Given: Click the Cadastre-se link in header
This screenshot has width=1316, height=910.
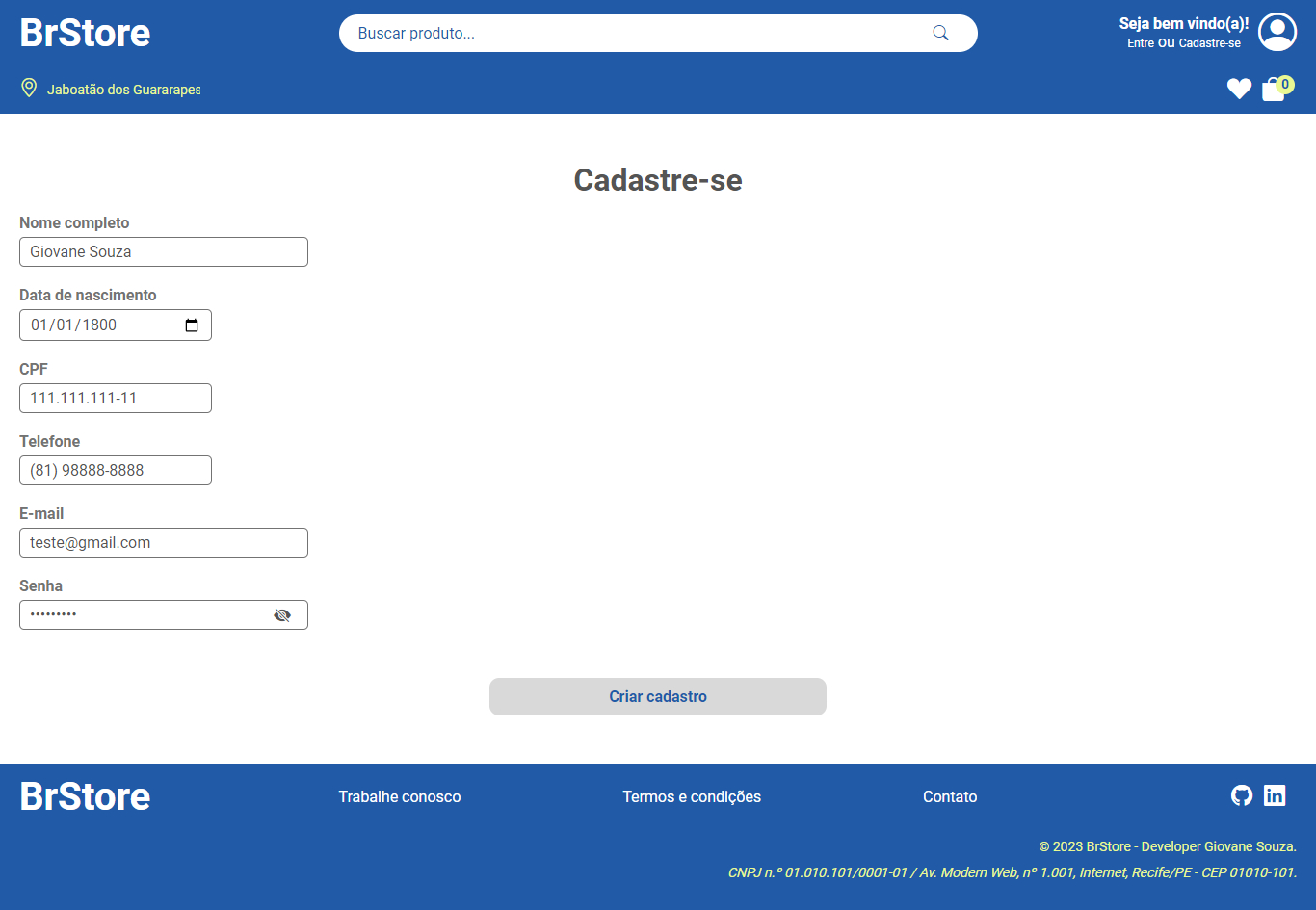Looking at the screenshot, I should [x=1210, y=43].
